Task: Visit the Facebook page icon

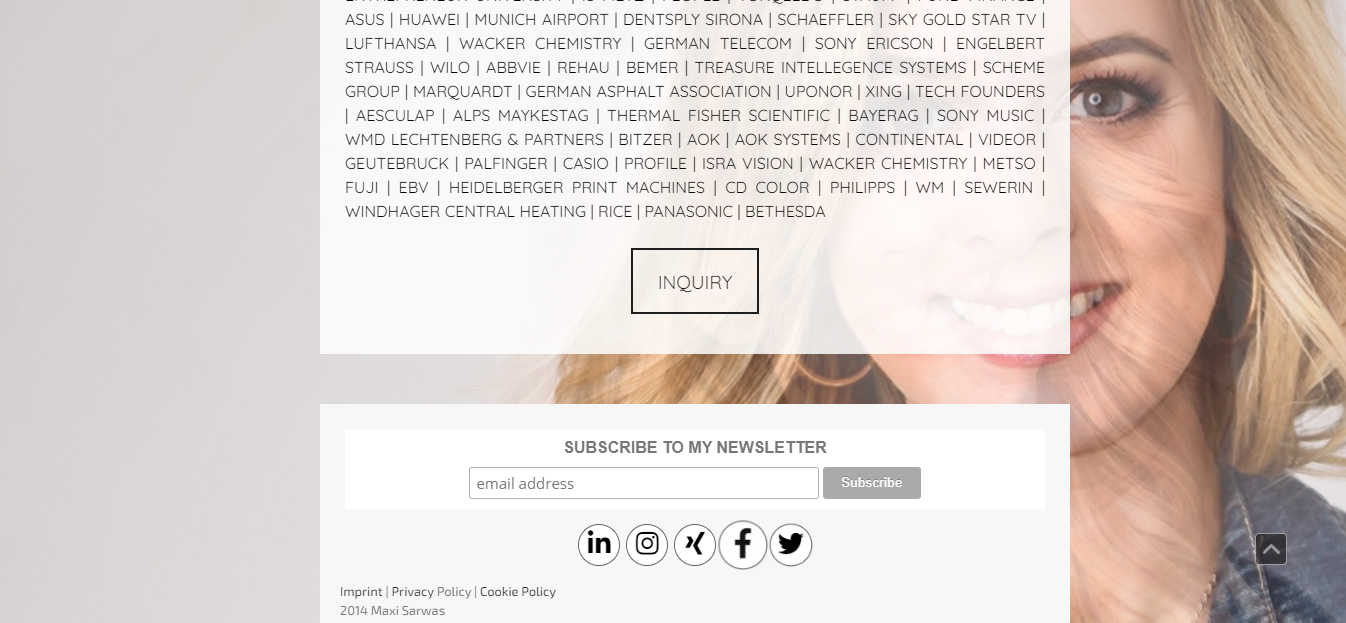Action: pyautogui.click(x=743, y=545)
